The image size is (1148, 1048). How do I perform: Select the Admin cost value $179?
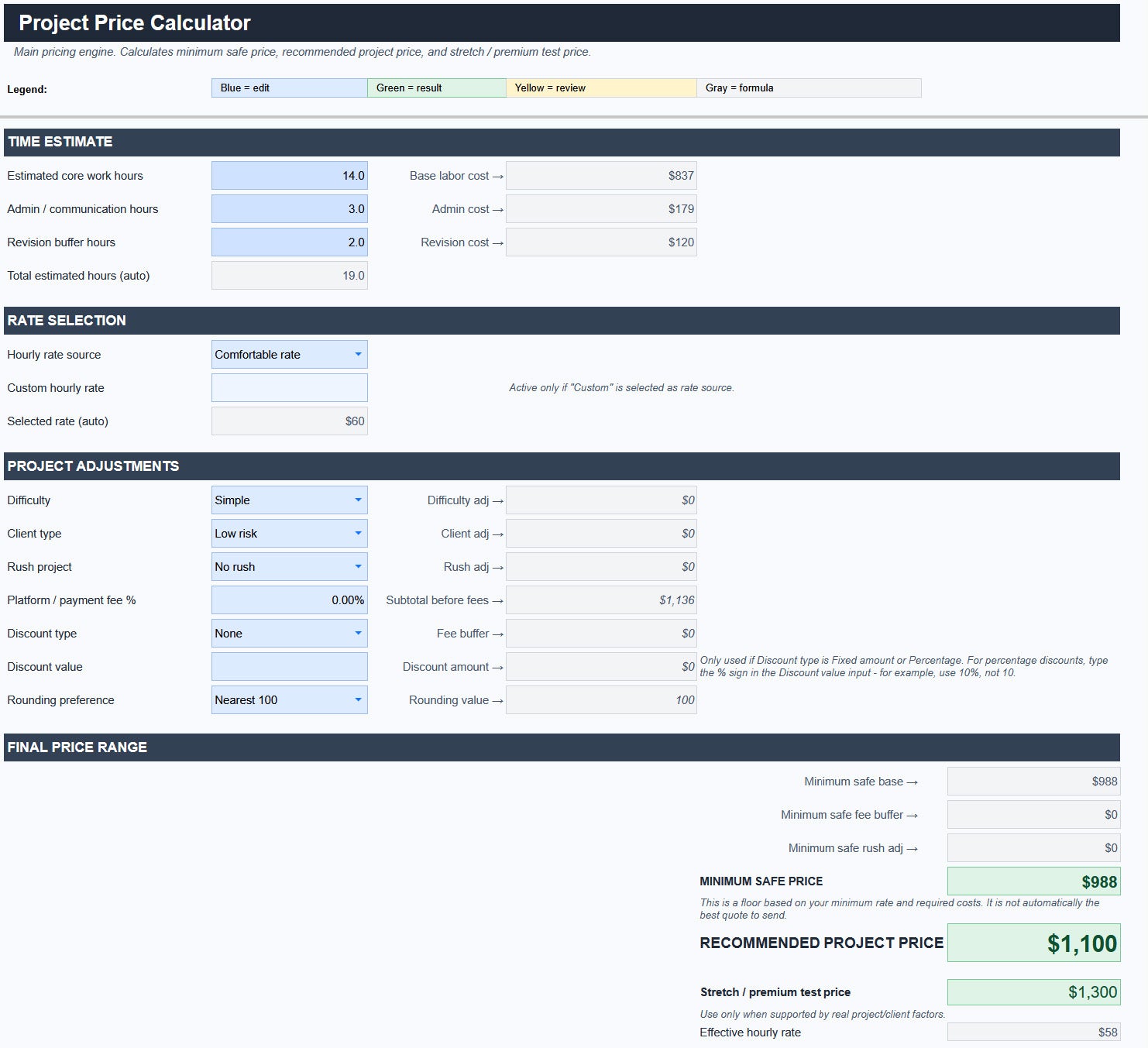click(601, 209)
